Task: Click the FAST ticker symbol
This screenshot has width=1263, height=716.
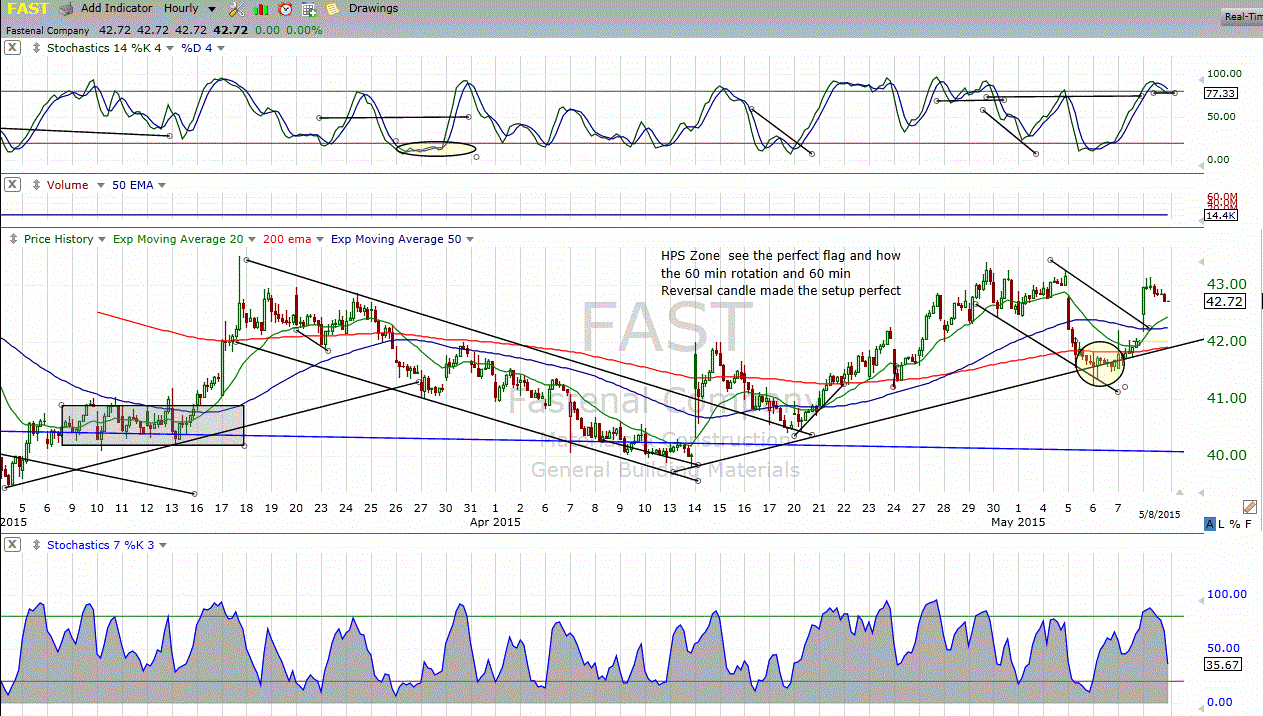Action: point(26,9)
